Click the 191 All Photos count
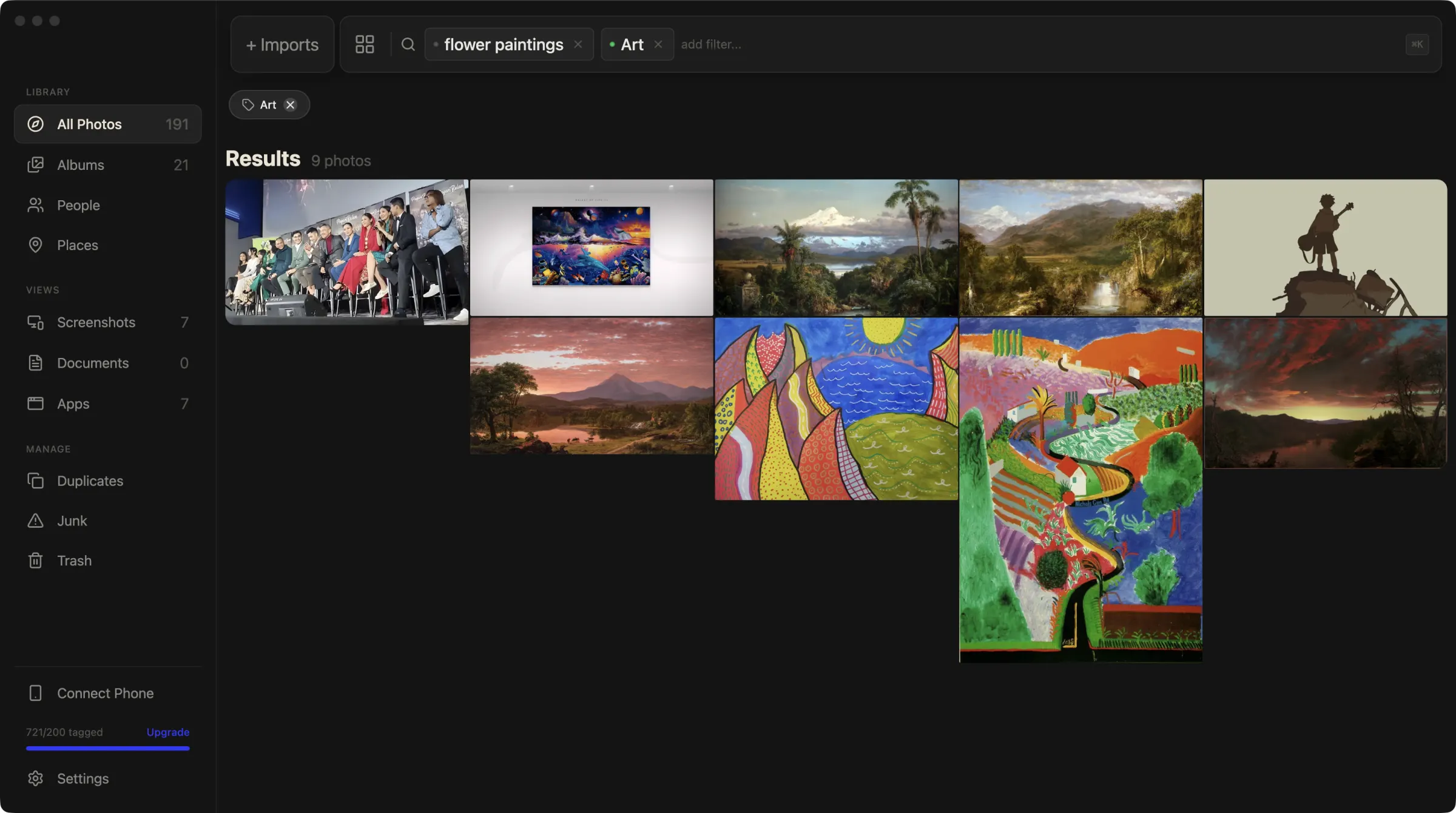 [x=177, y=124]
